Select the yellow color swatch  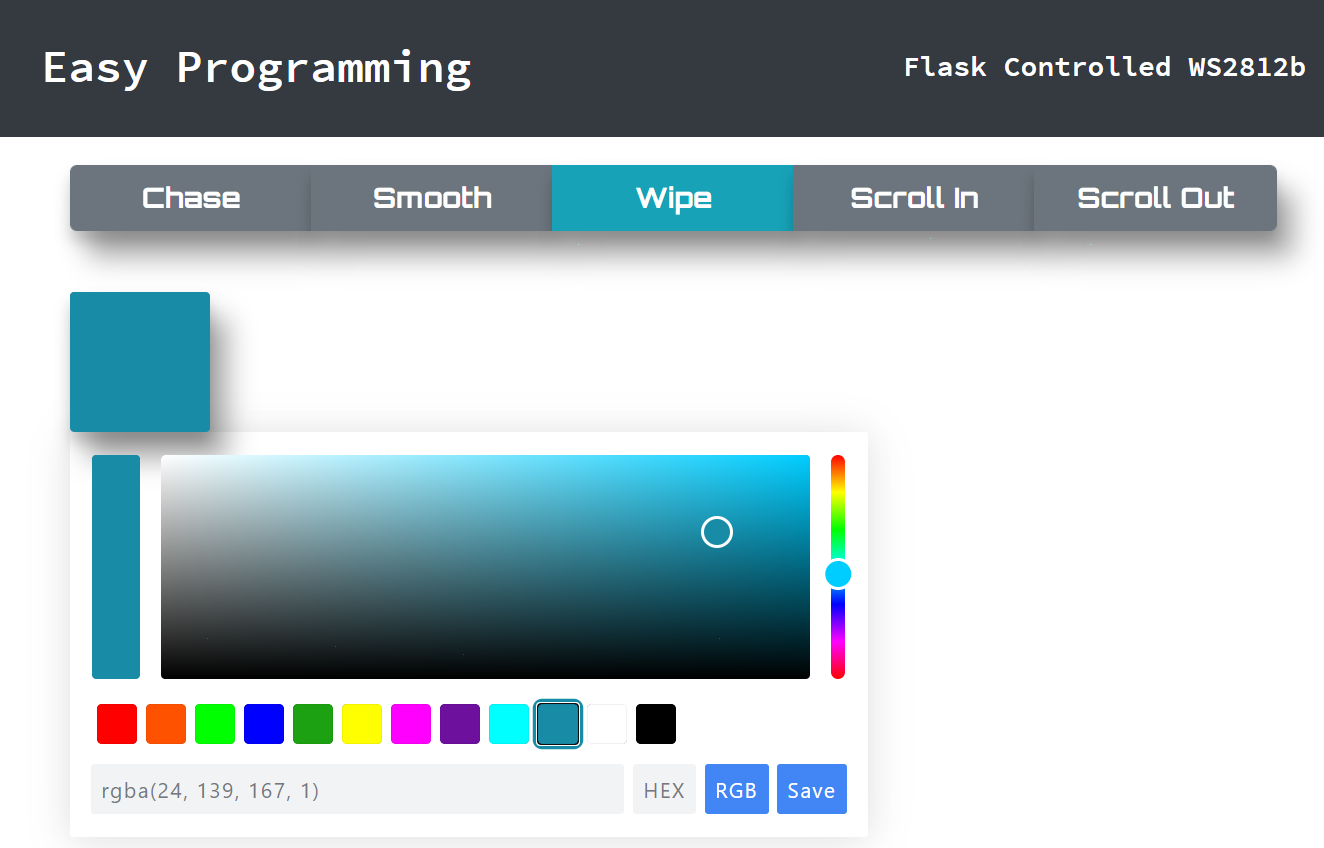[362, 724]
